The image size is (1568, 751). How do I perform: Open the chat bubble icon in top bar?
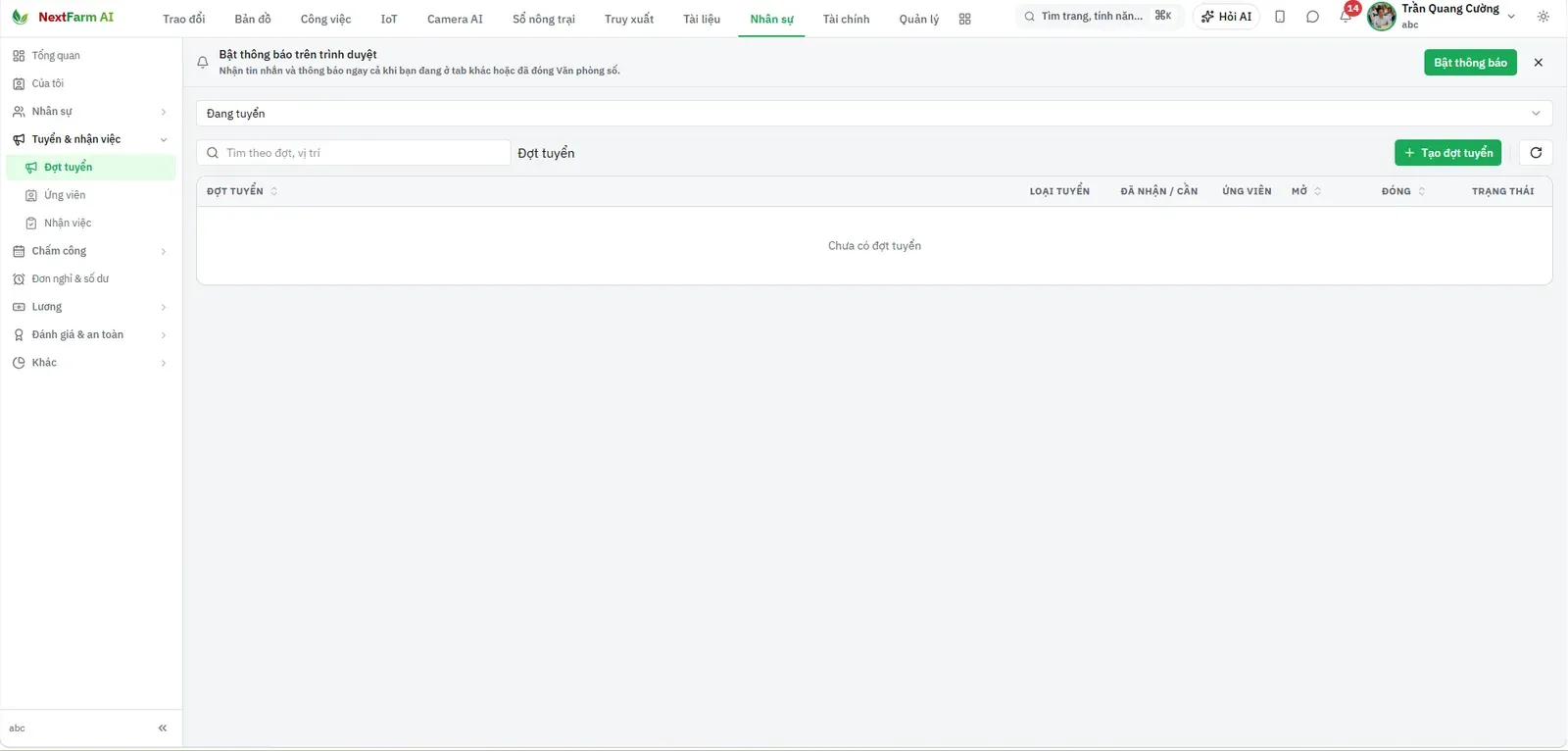click(x=1312, y=17)
